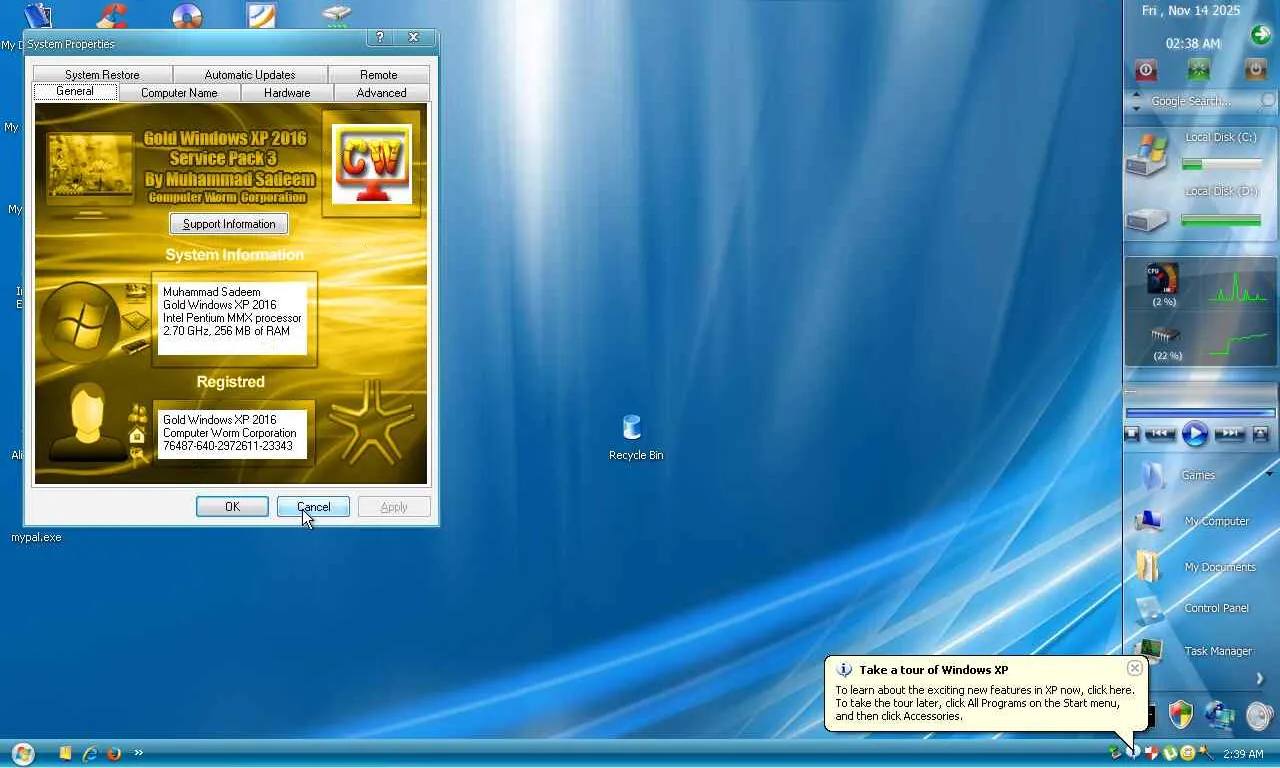
Task: Click the sidebar speaker volume icon
Action: [1260, 715]
